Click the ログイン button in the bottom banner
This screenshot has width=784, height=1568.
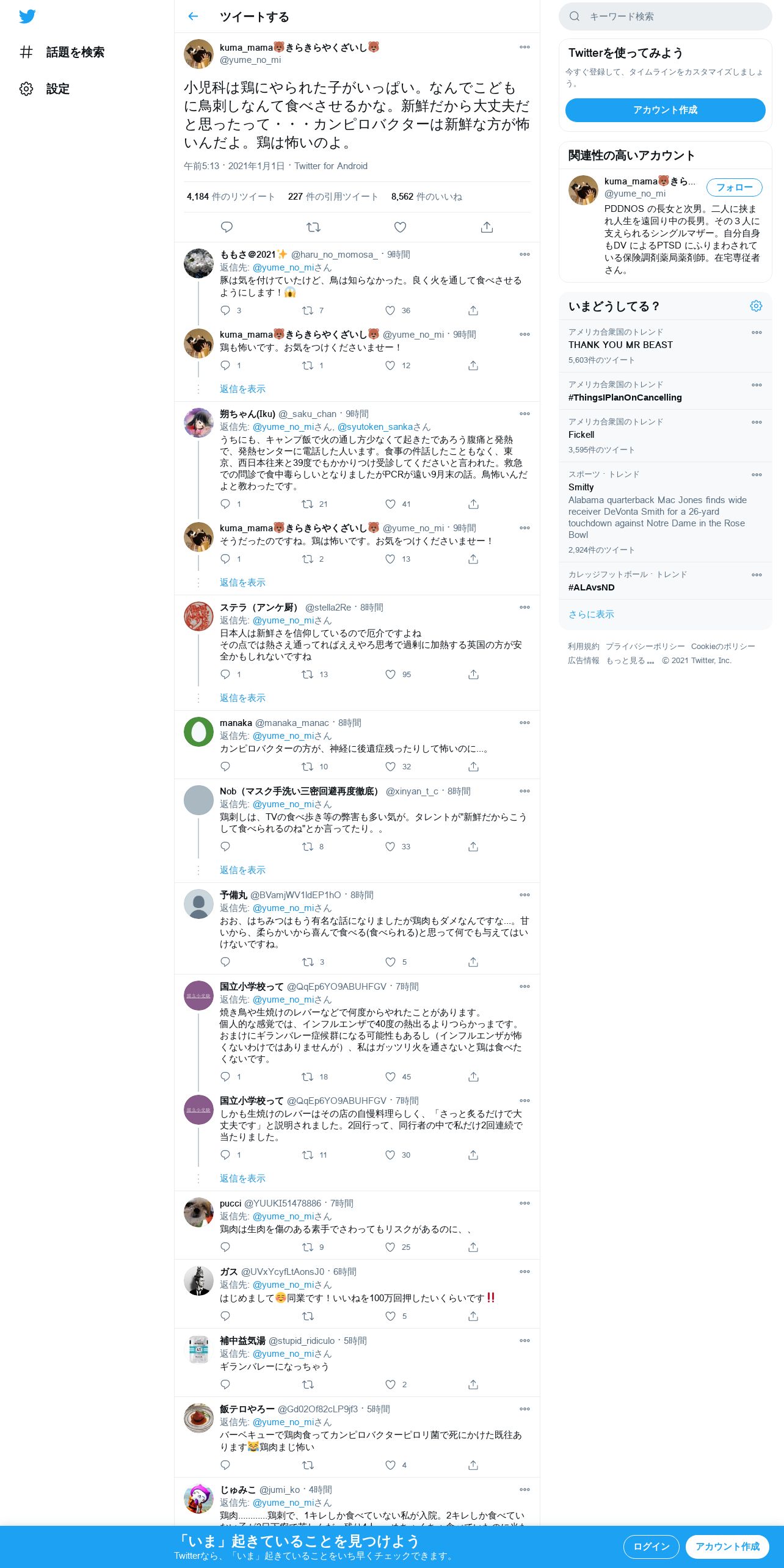(x=651, y=1546)
